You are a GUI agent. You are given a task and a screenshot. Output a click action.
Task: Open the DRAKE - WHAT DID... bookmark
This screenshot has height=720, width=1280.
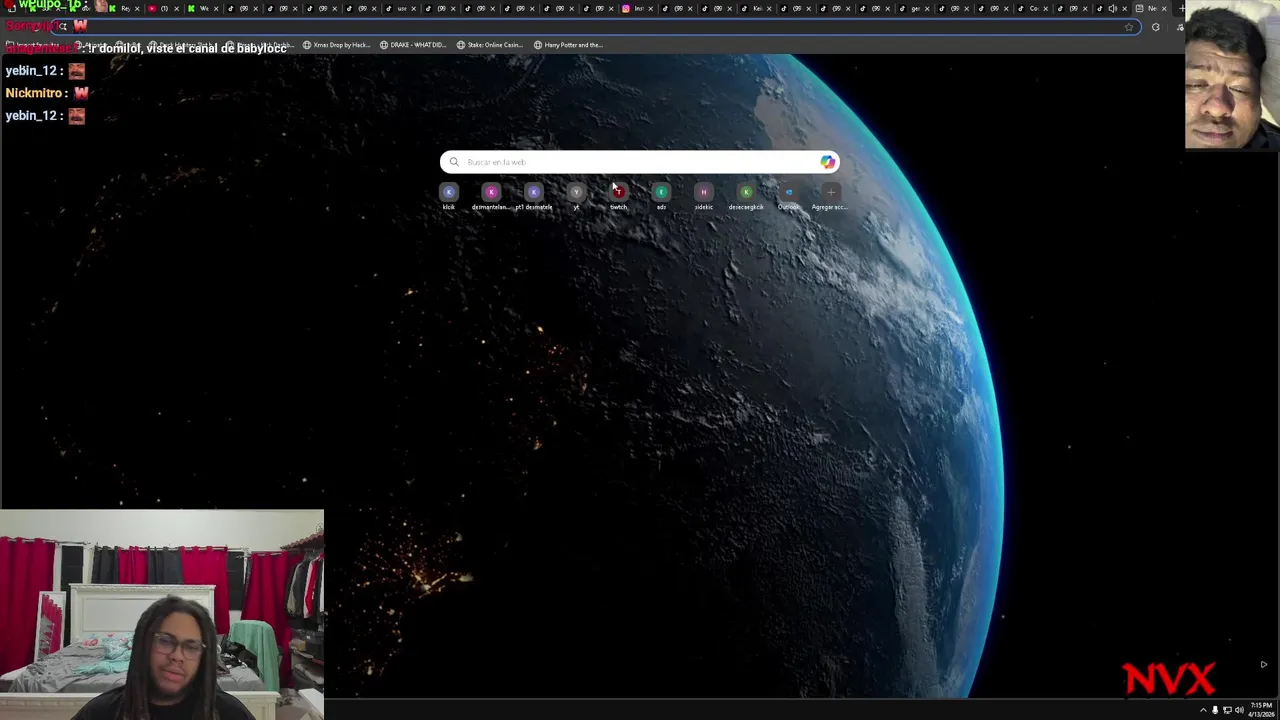[x=412, y=45]
